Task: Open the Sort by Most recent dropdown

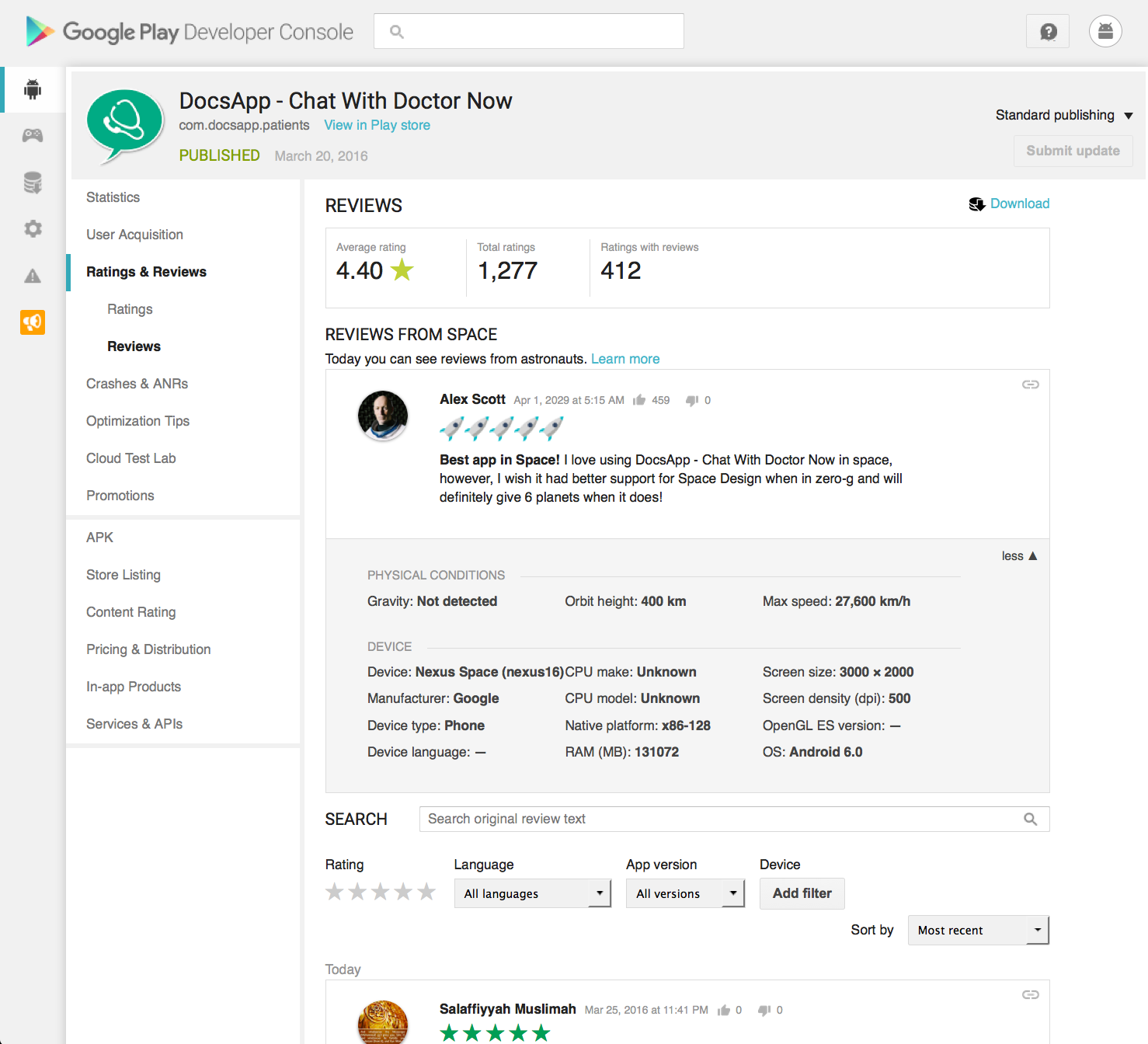Action: coord(979,930)
